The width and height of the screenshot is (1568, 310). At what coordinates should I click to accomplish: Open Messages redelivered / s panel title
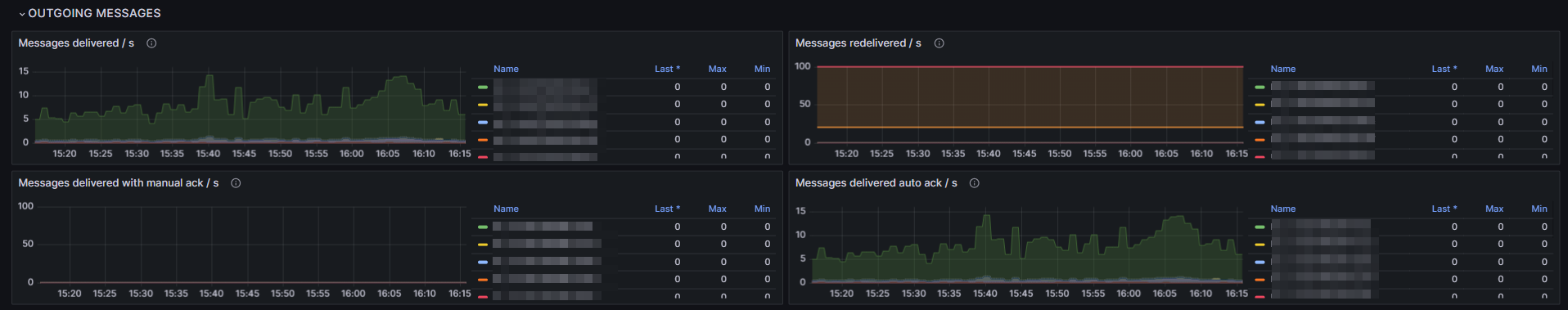[858, 43]
